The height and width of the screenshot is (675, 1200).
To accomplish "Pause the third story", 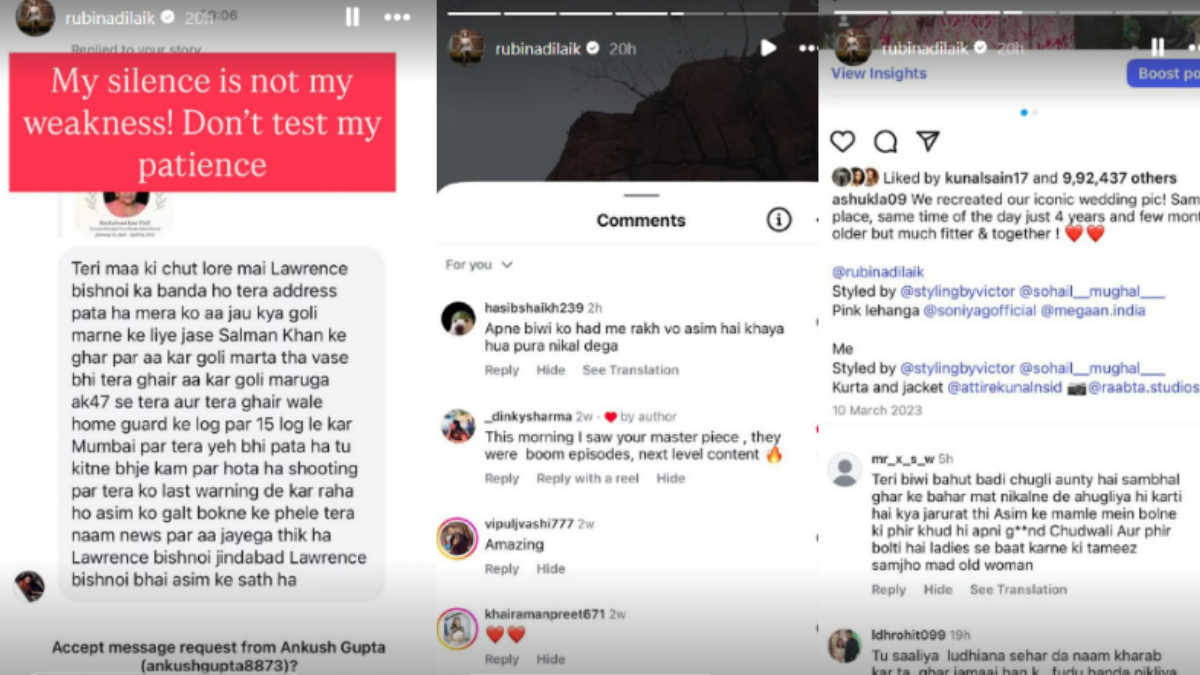I will pos(1157,47).
